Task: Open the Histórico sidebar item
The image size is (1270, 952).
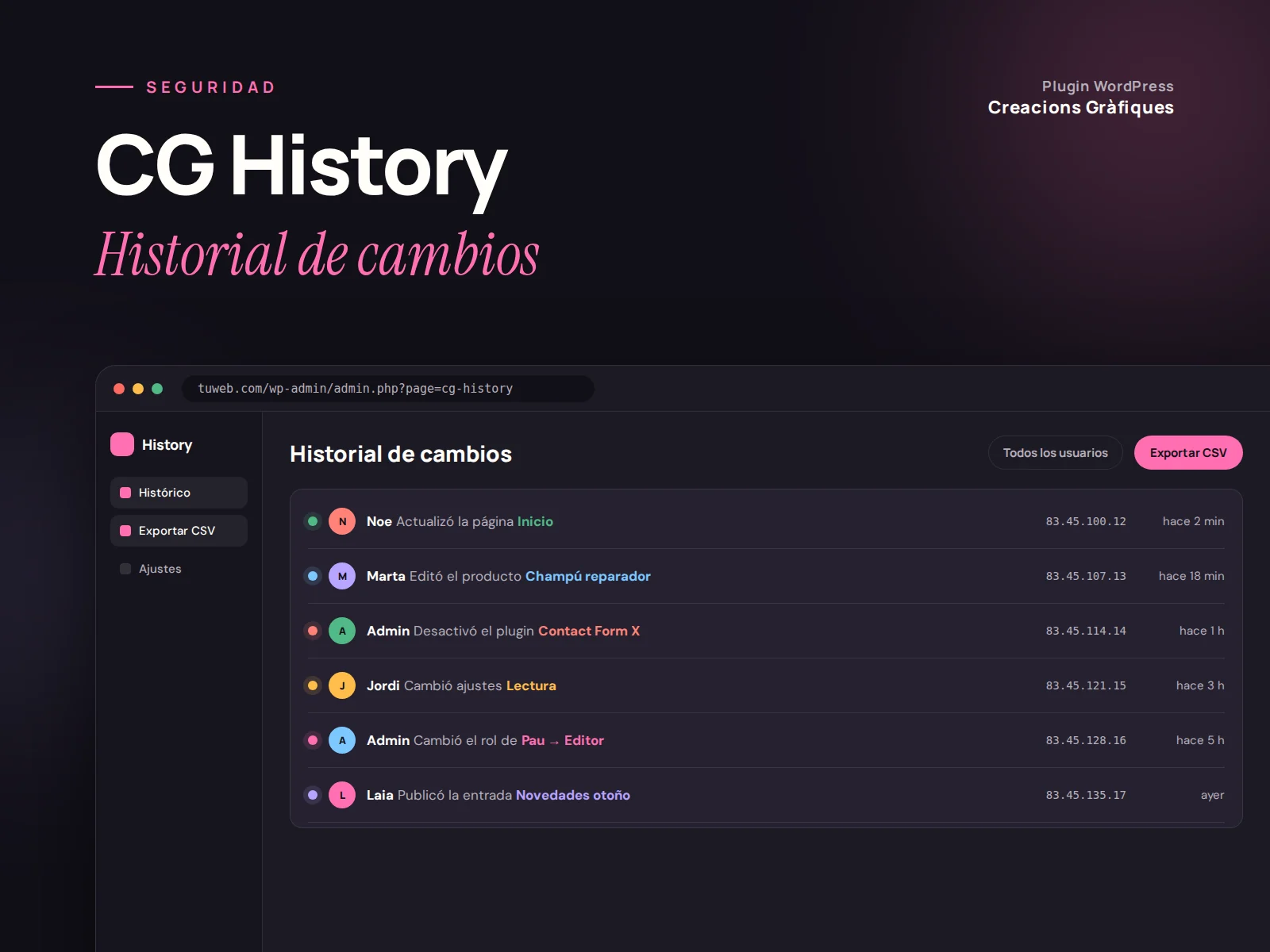Action: pyautogui.click(x=179, y=493)
